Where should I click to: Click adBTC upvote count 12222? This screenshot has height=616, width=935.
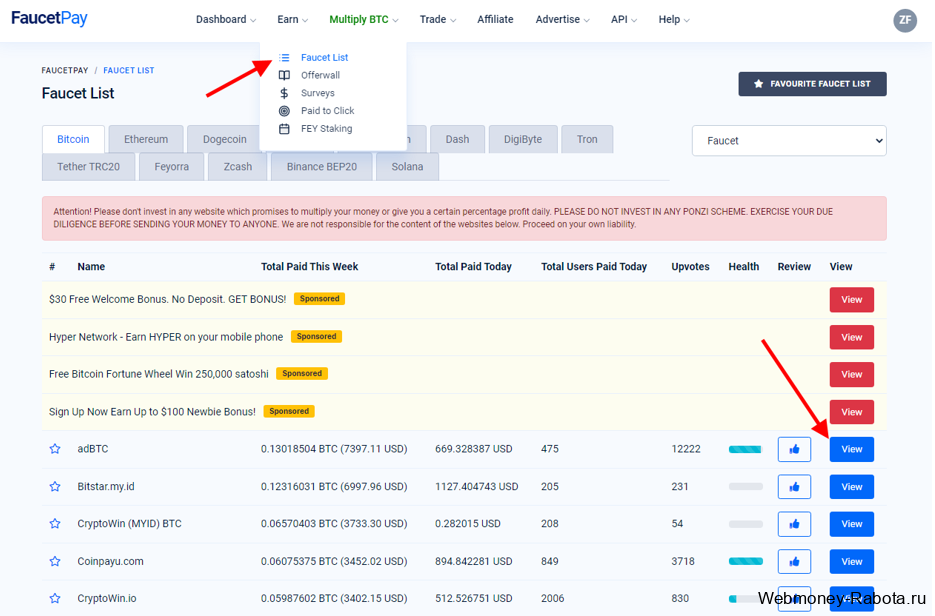pos(686,448)
